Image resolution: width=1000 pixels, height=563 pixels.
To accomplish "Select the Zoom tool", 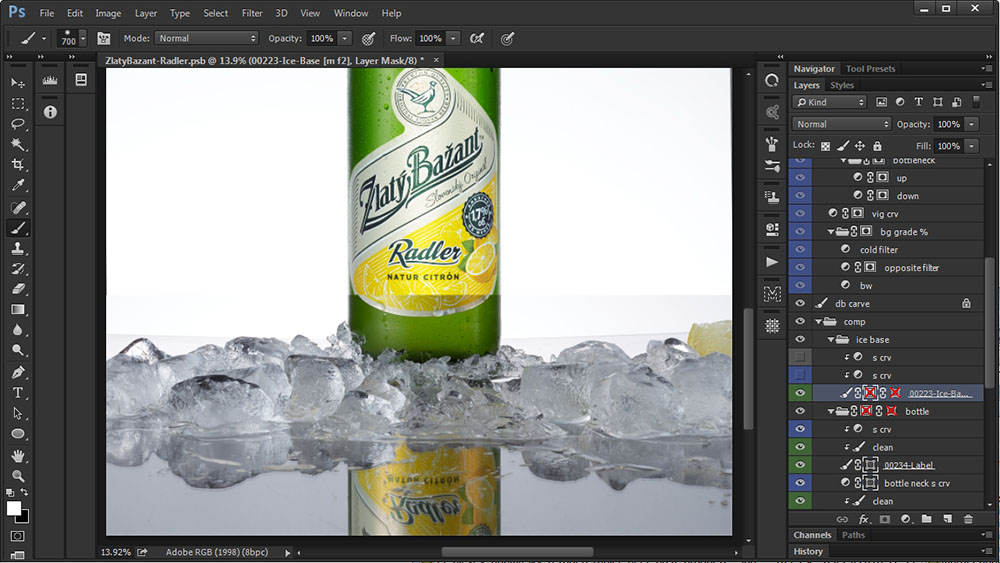I will 18,476.
